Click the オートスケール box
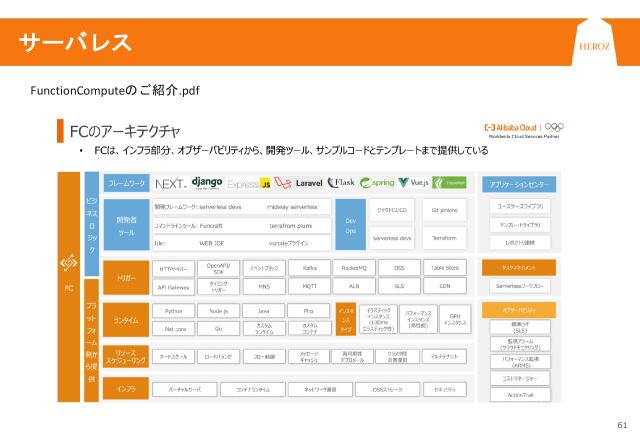Screen dimensions: 640x443 (x=173, y=356)
